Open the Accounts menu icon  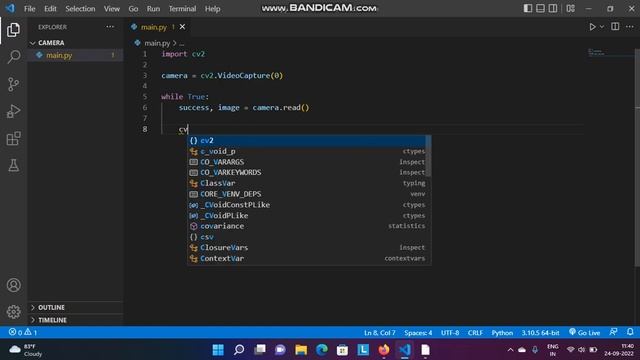click(x=13, y=285)
